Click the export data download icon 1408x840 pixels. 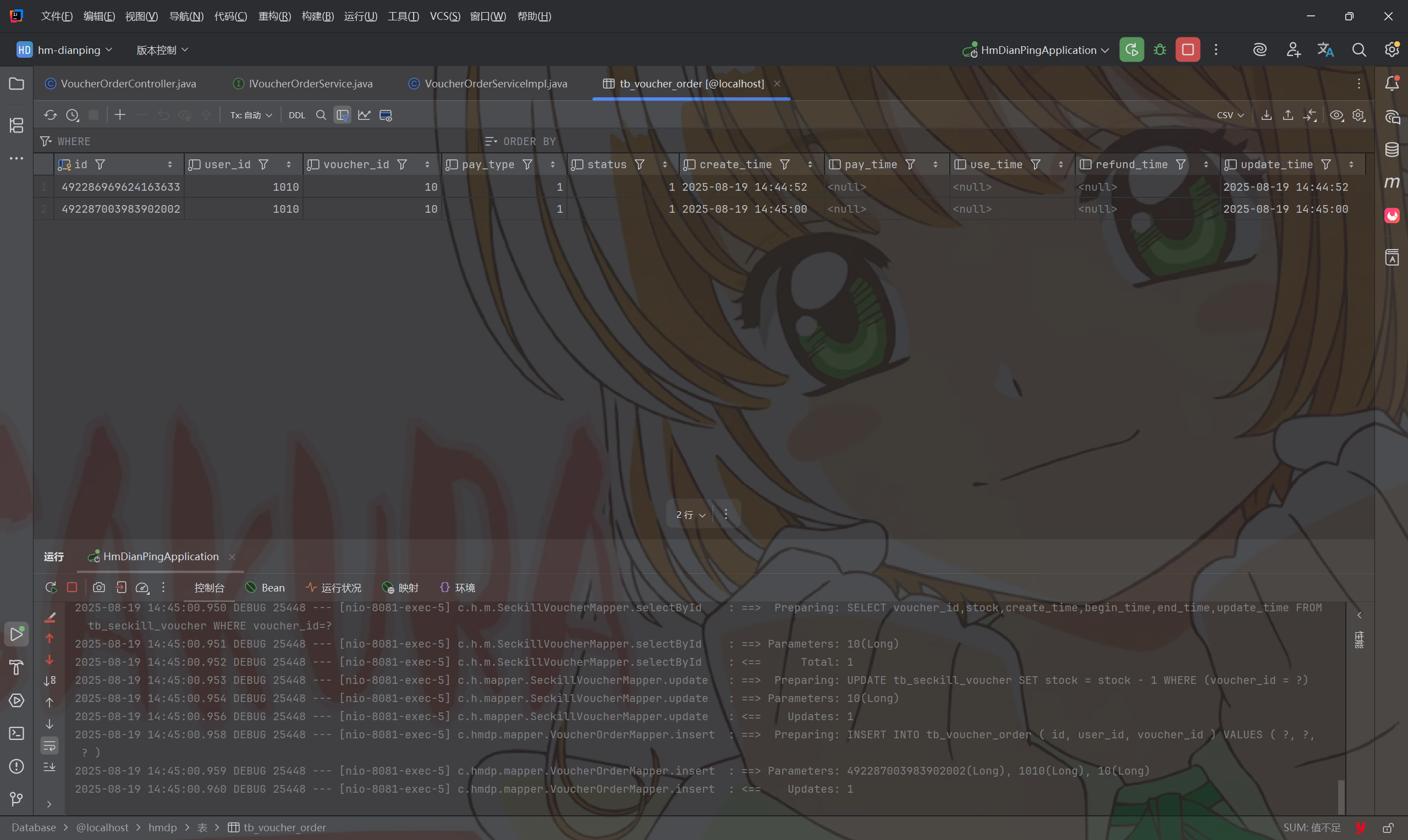coord(1267,115)
